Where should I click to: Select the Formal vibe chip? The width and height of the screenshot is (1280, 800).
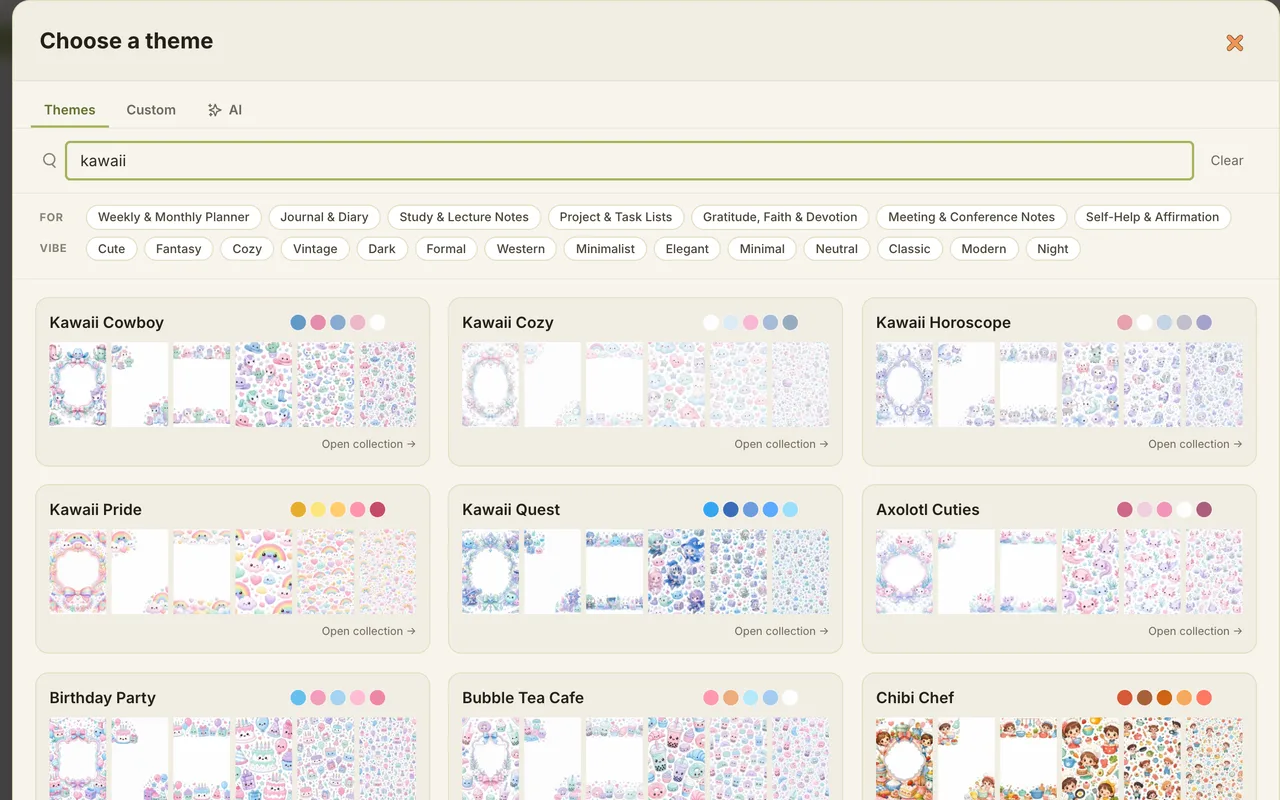[446, 249]
